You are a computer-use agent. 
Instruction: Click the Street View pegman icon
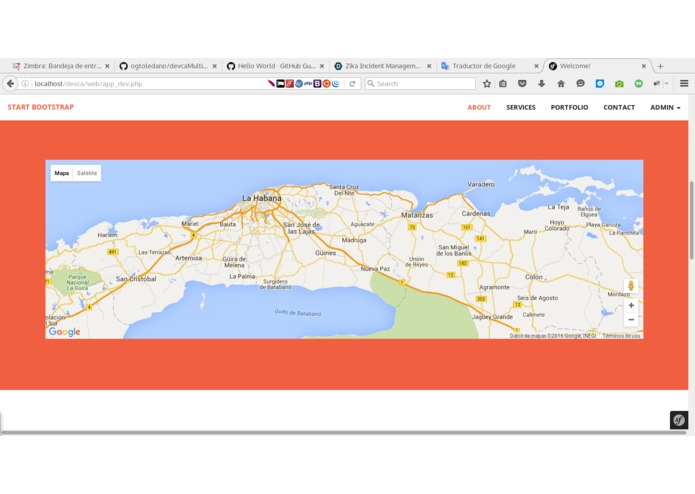tap(631, 286)
